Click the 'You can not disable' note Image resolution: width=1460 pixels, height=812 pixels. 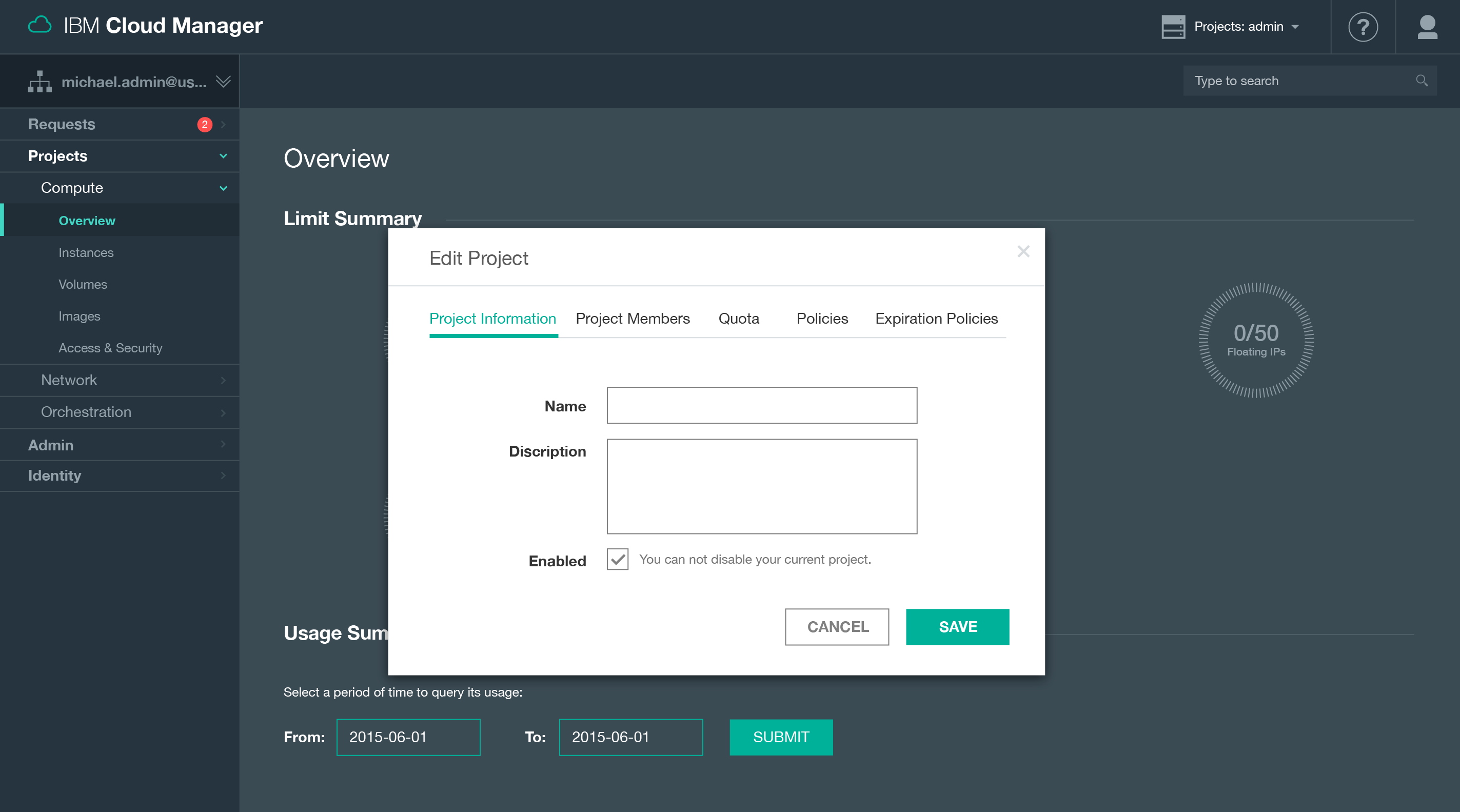coord(755,559)
